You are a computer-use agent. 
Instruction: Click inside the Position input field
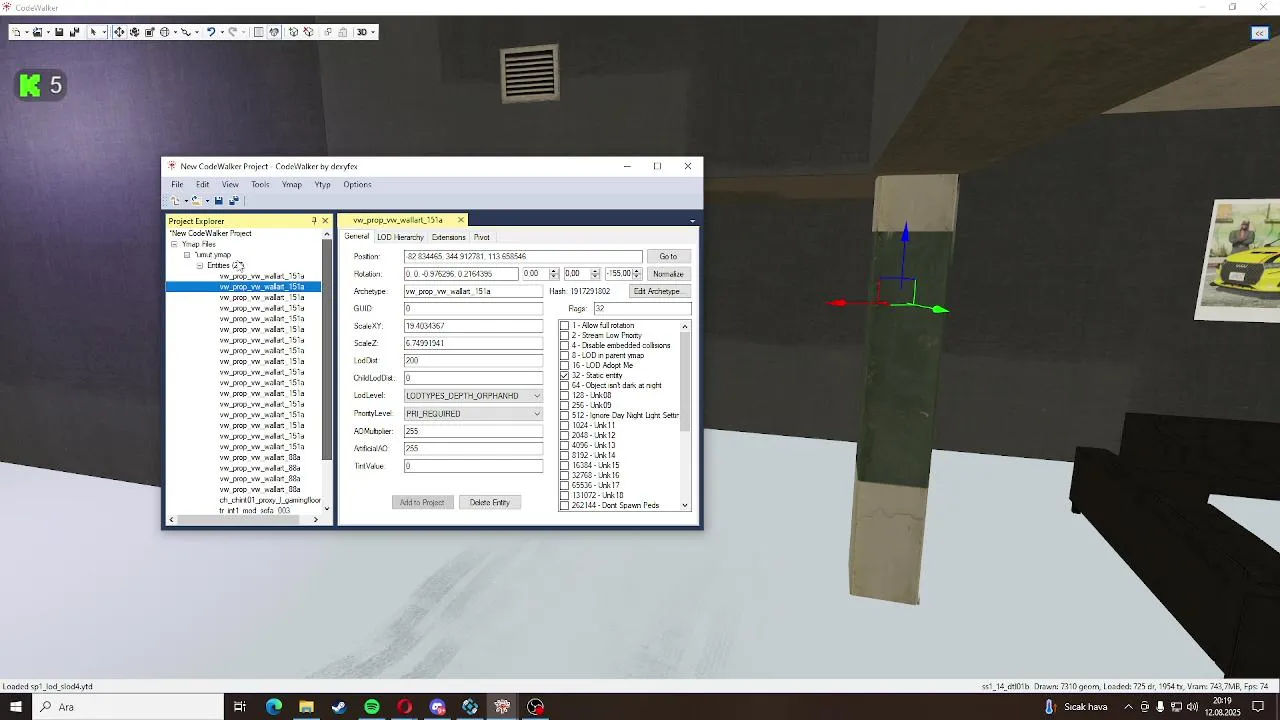[523, 257]
